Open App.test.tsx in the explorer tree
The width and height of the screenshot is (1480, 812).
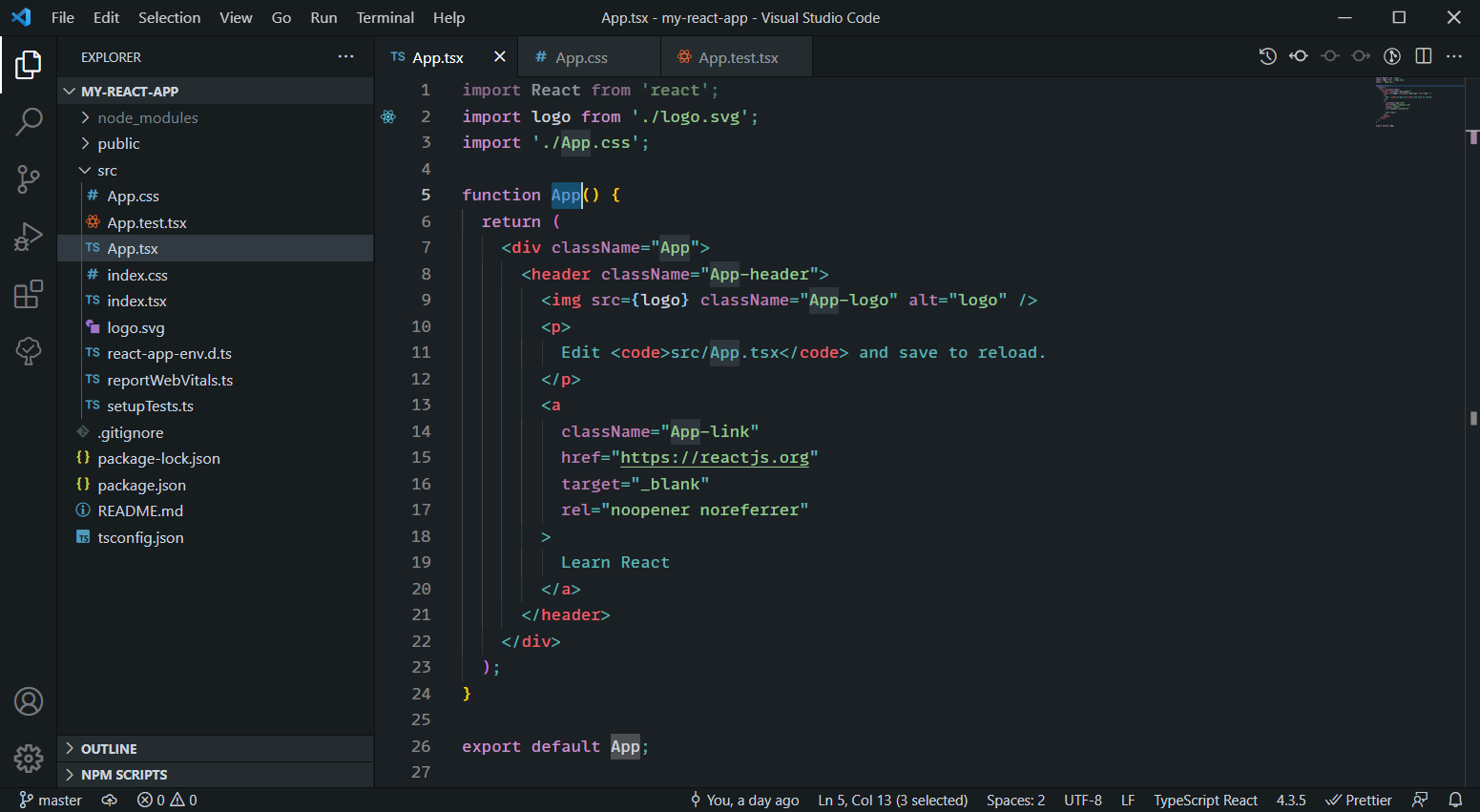[x=216, y=222]
